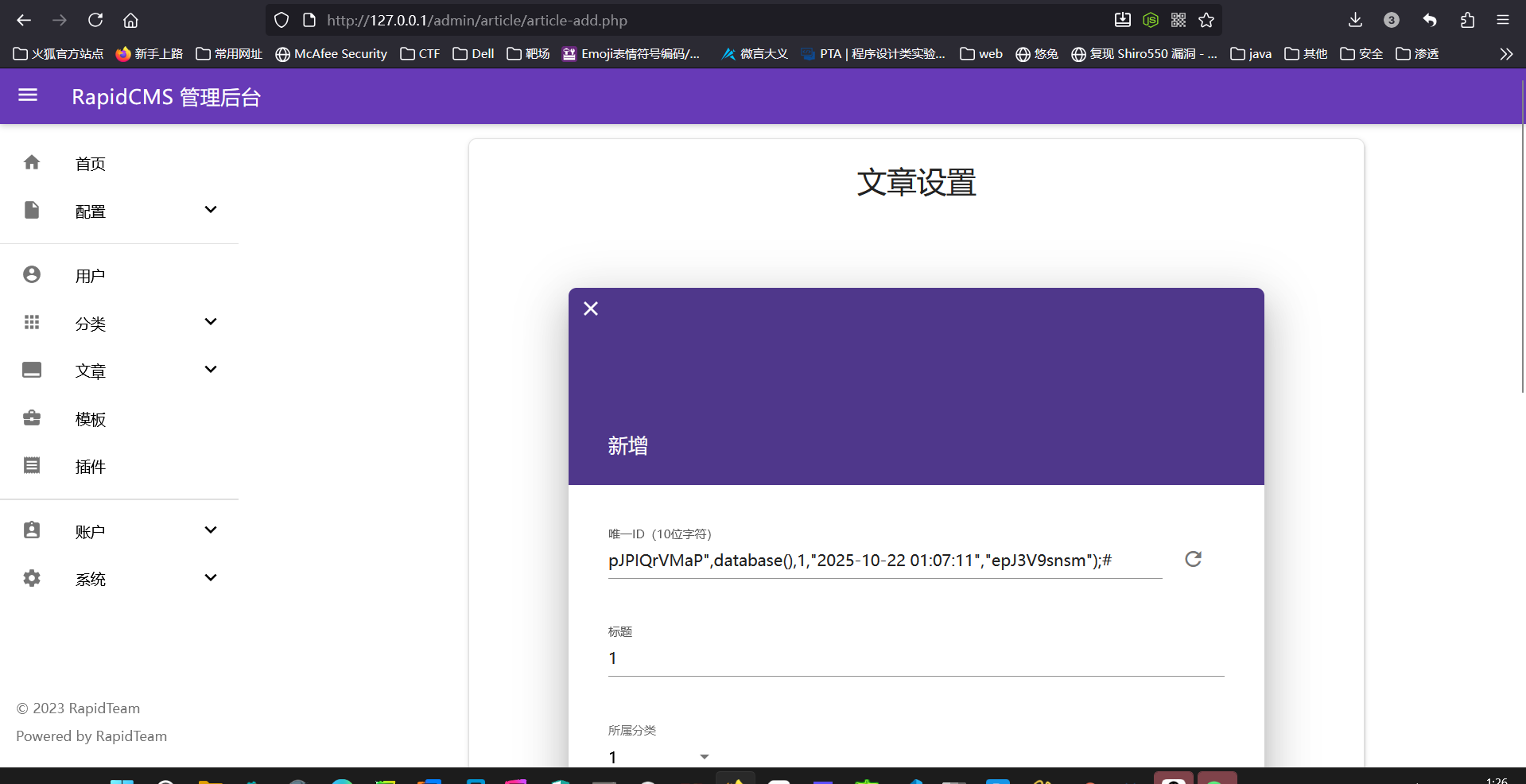
Task: Close the 新增 dialog with X icon
Action: pyautogui.click(x=591, y=309)
